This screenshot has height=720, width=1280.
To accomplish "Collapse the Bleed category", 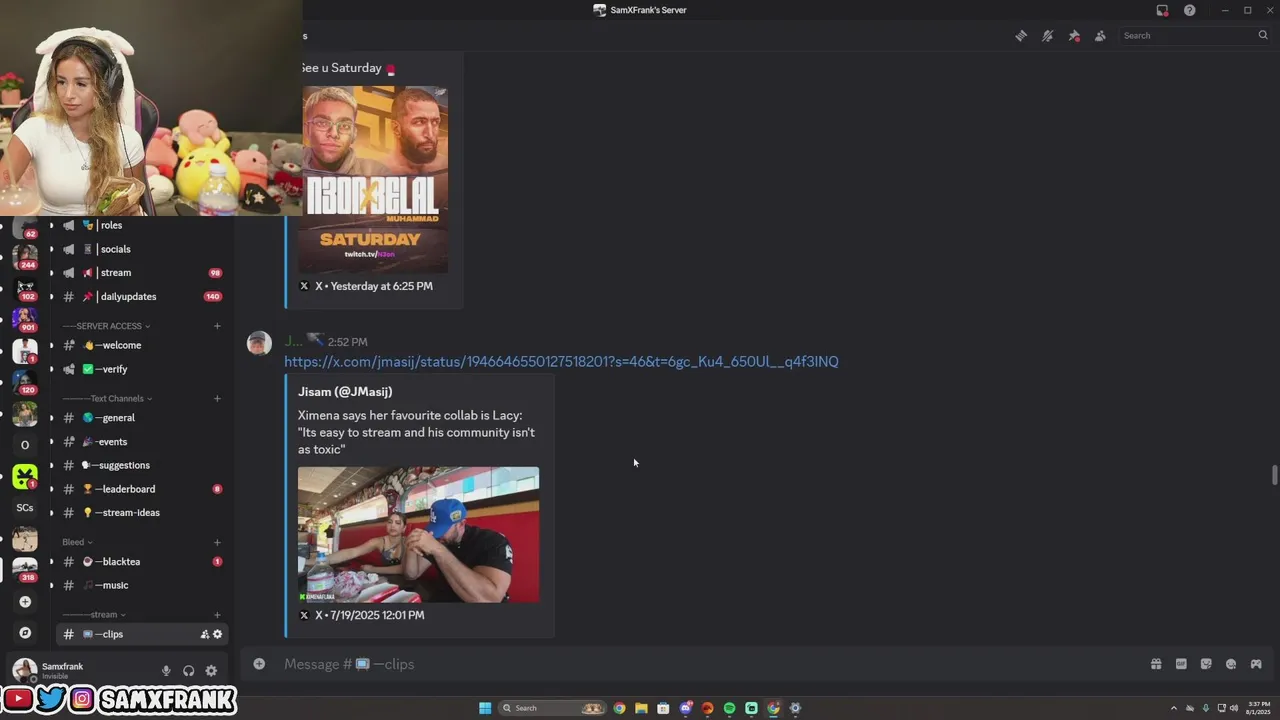I will pyautogui.click(x=77, y=542).
